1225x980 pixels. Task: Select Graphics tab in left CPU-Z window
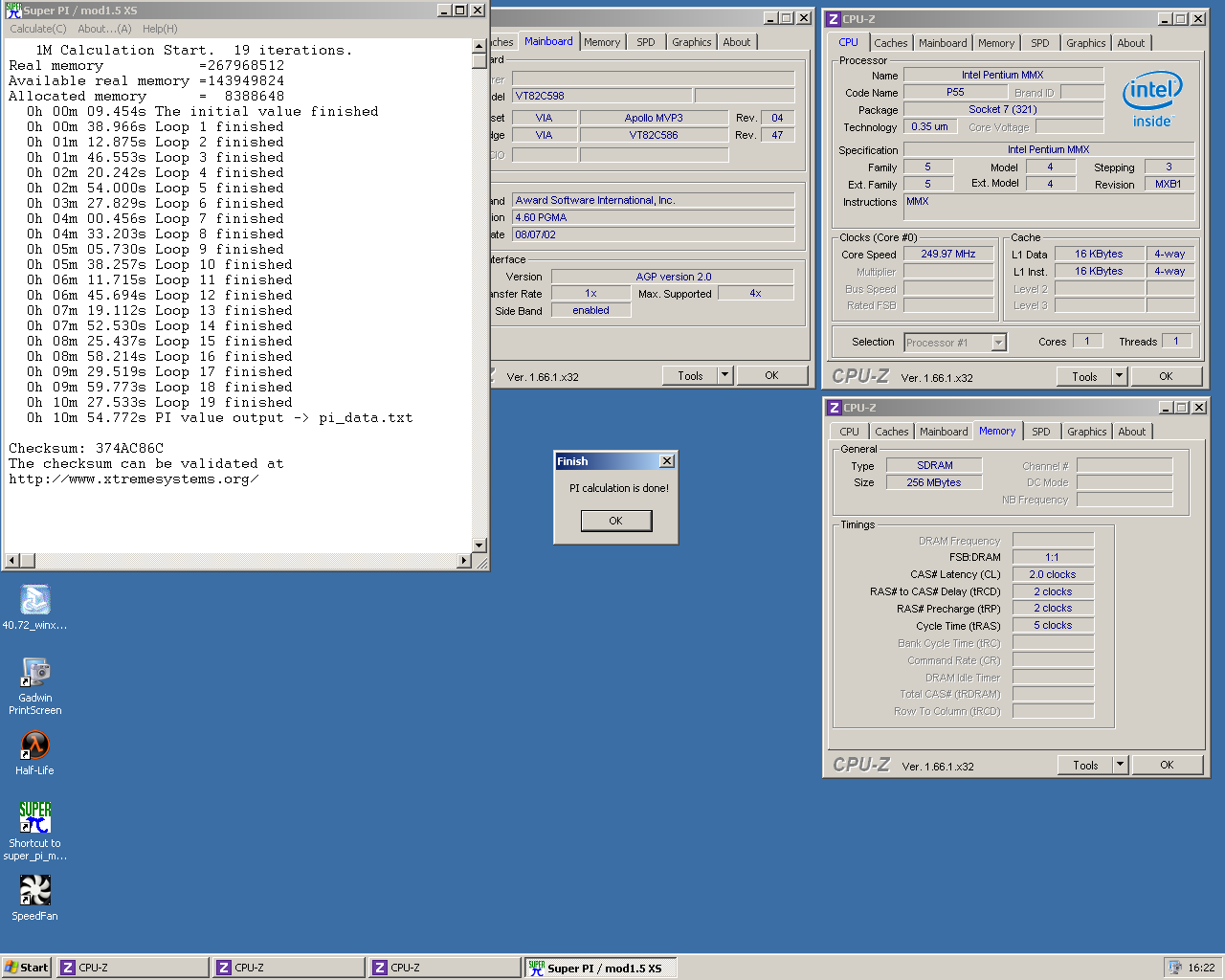[691, 42]
